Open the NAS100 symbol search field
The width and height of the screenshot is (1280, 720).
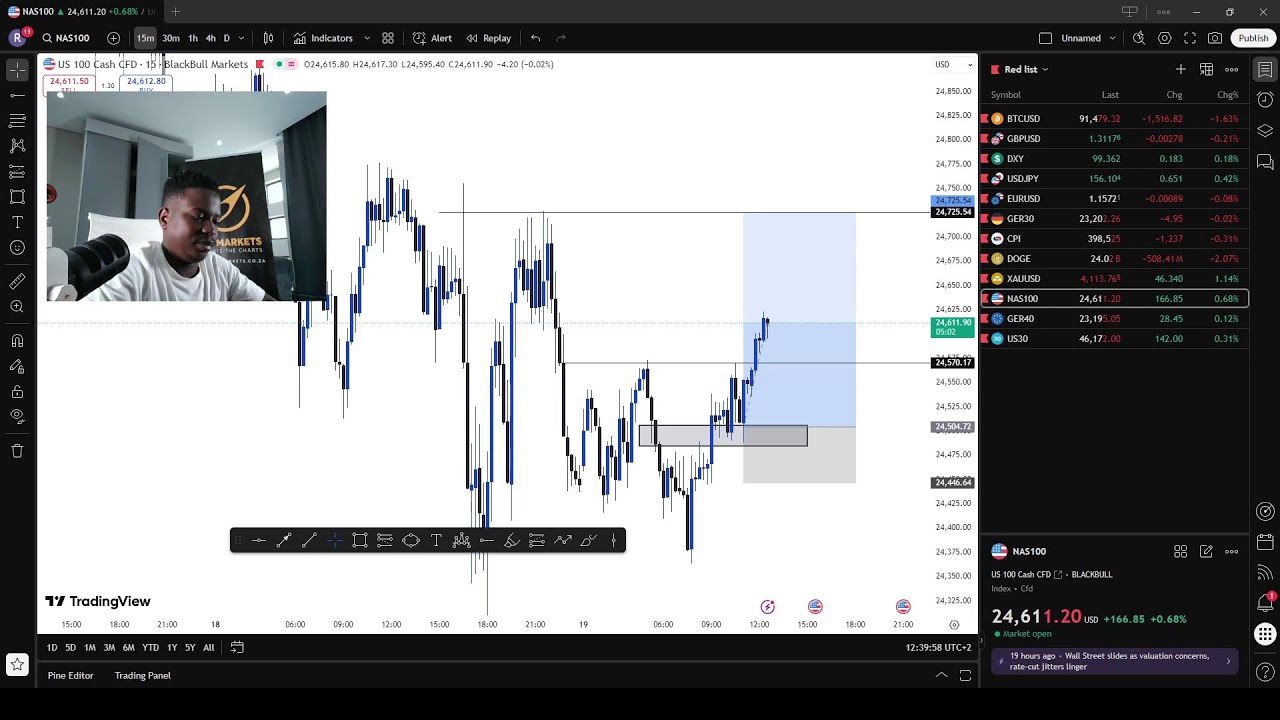coord(66,38)
